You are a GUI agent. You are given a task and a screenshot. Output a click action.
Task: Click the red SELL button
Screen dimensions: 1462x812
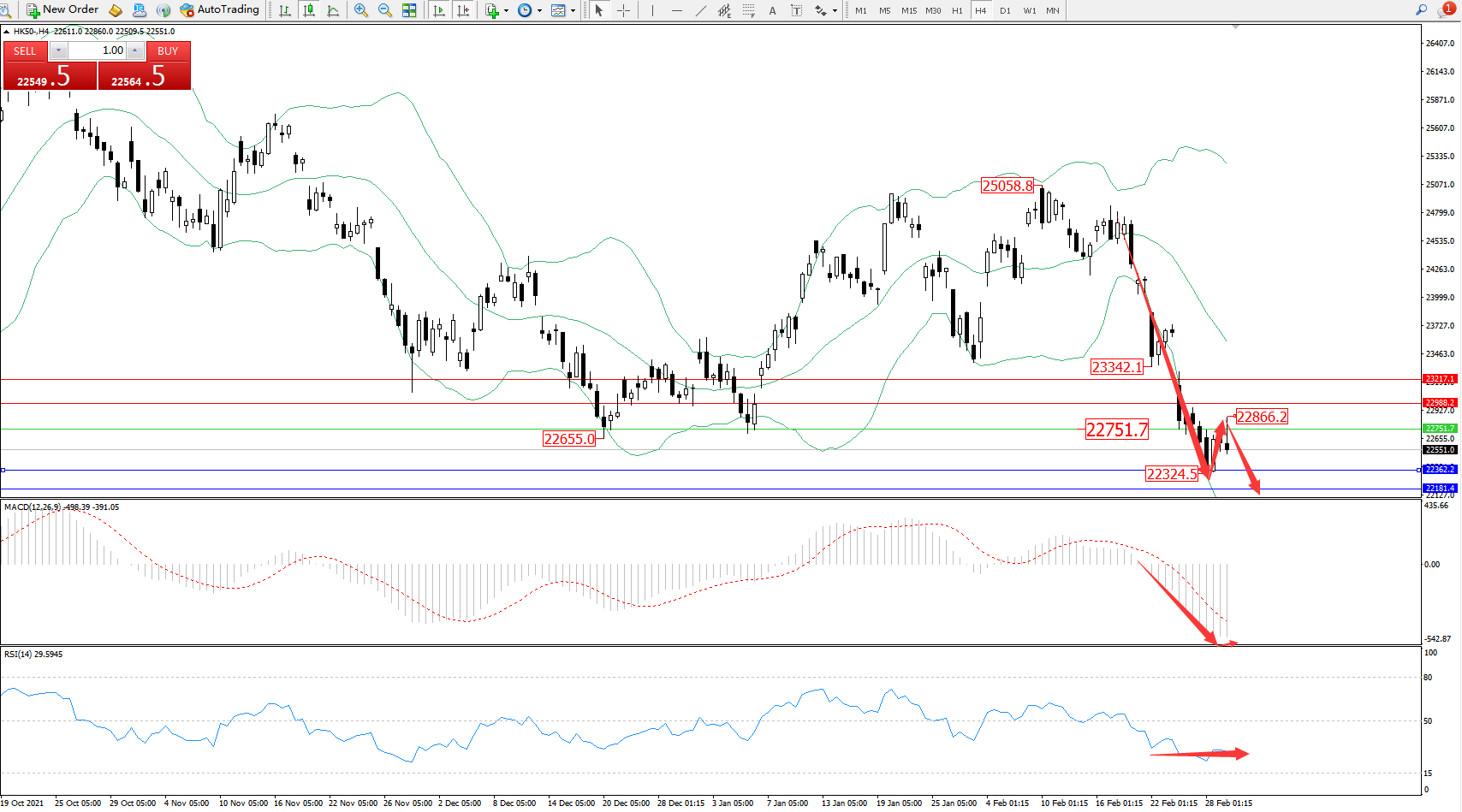[x=25, y=51]
